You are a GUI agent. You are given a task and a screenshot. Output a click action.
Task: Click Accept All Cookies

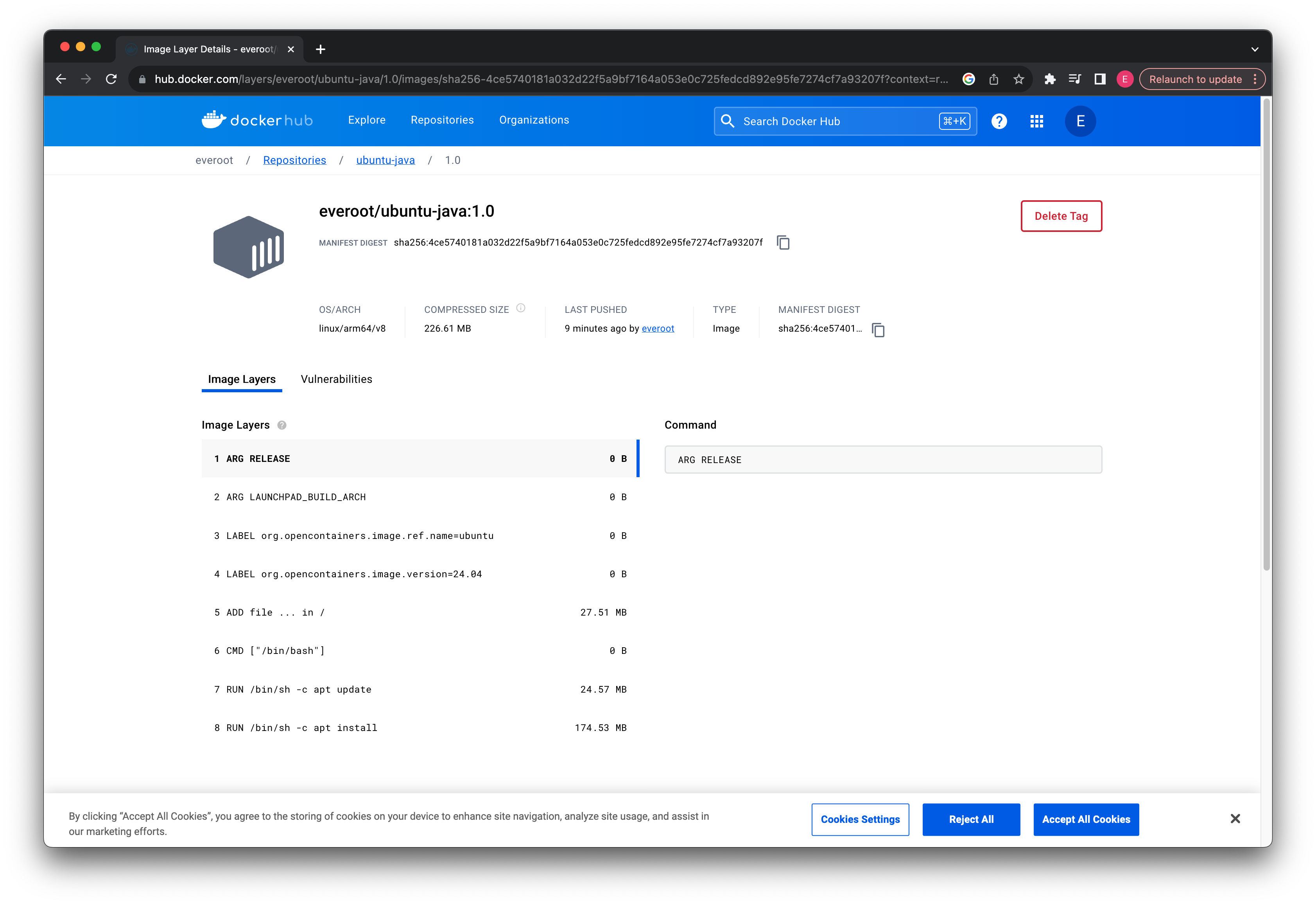1086,819
